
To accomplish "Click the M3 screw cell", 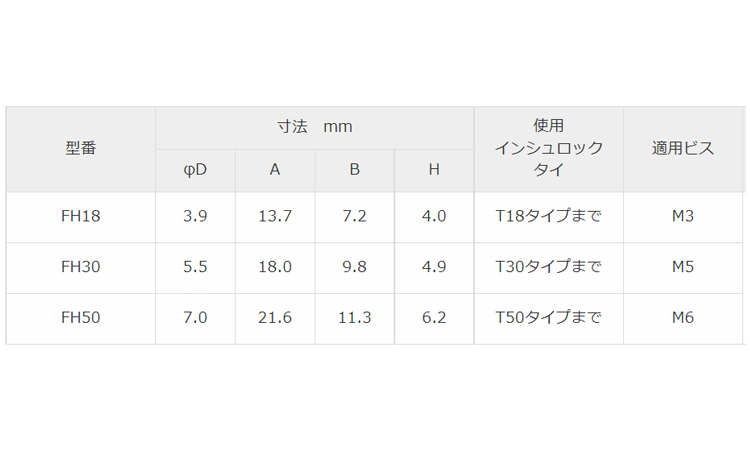I will pyautogui.click(x=683, y=216).
